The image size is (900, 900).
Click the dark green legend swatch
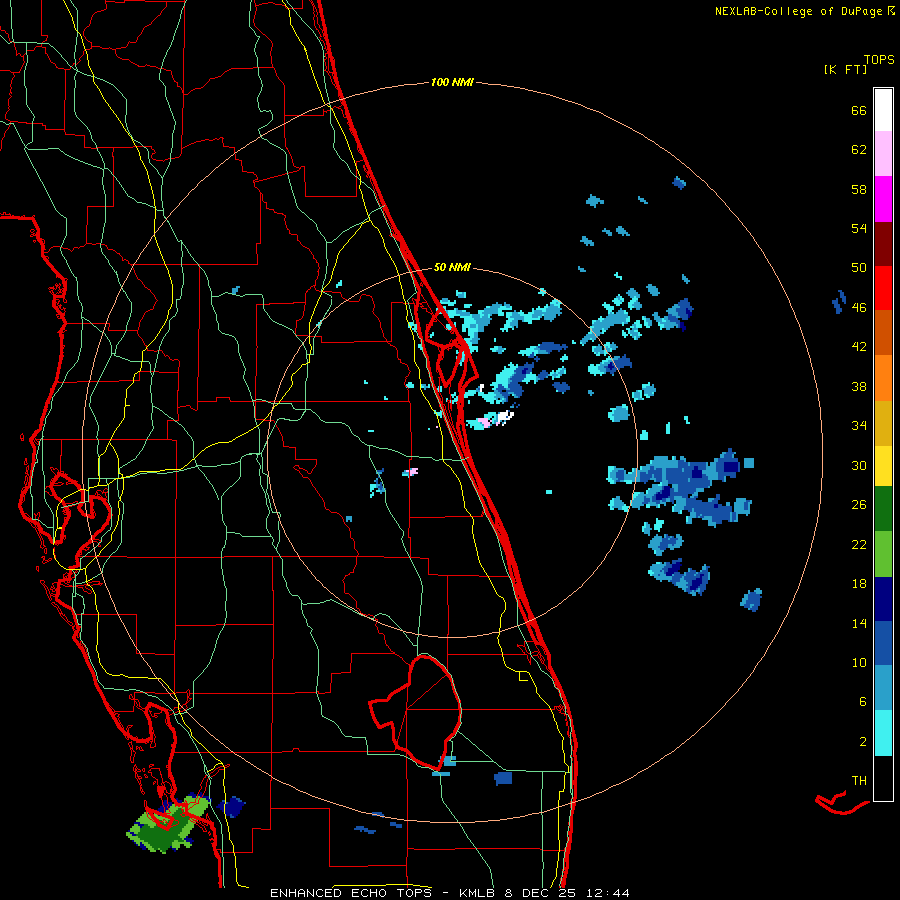[x=883, y=509]
